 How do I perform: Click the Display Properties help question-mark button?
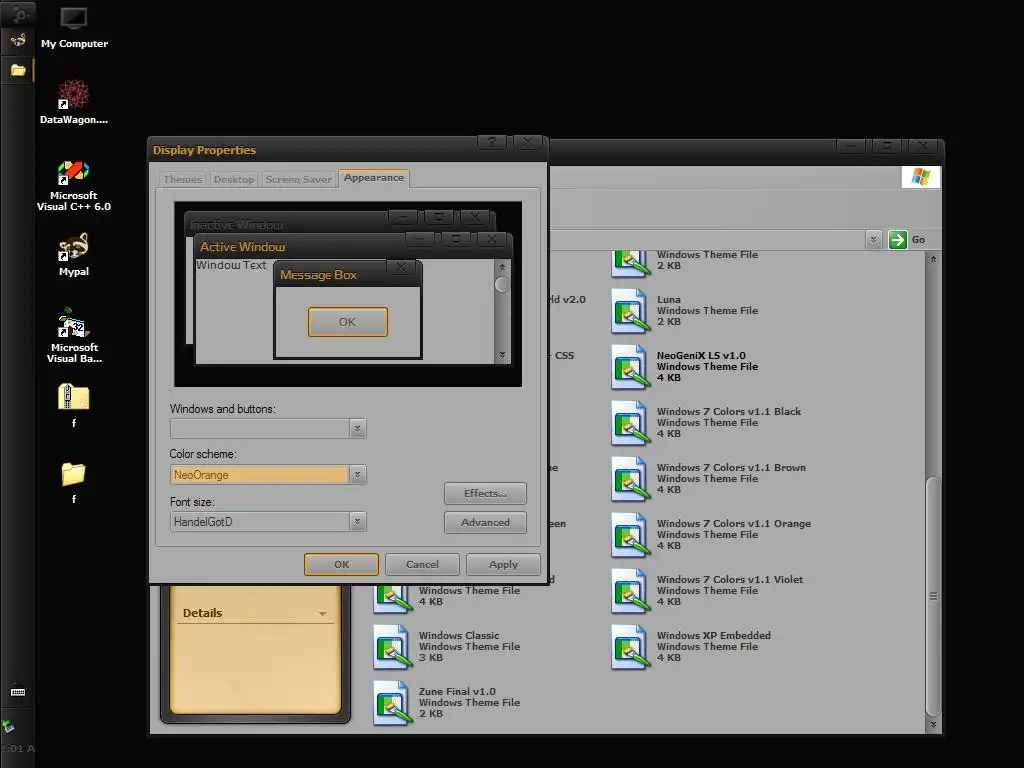pos(492,142)
